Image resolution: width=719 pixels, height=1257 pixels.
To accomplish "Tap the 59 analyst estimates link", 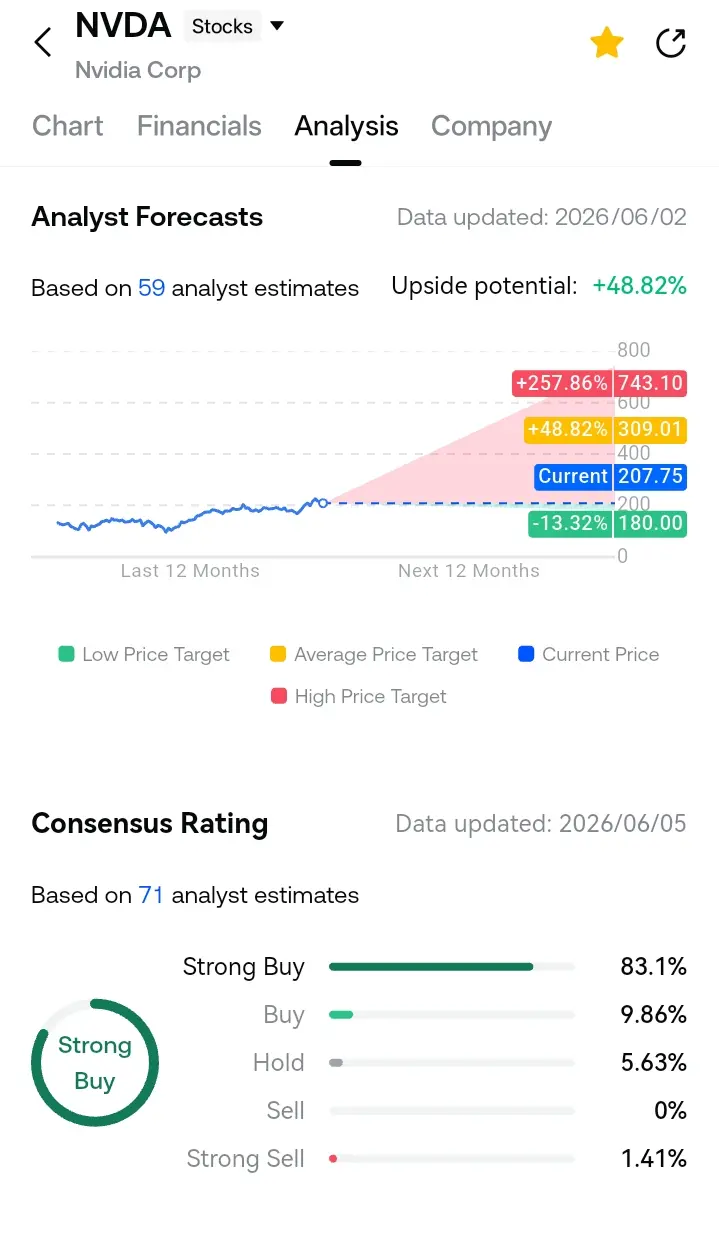I will click(x=151, y=288).
